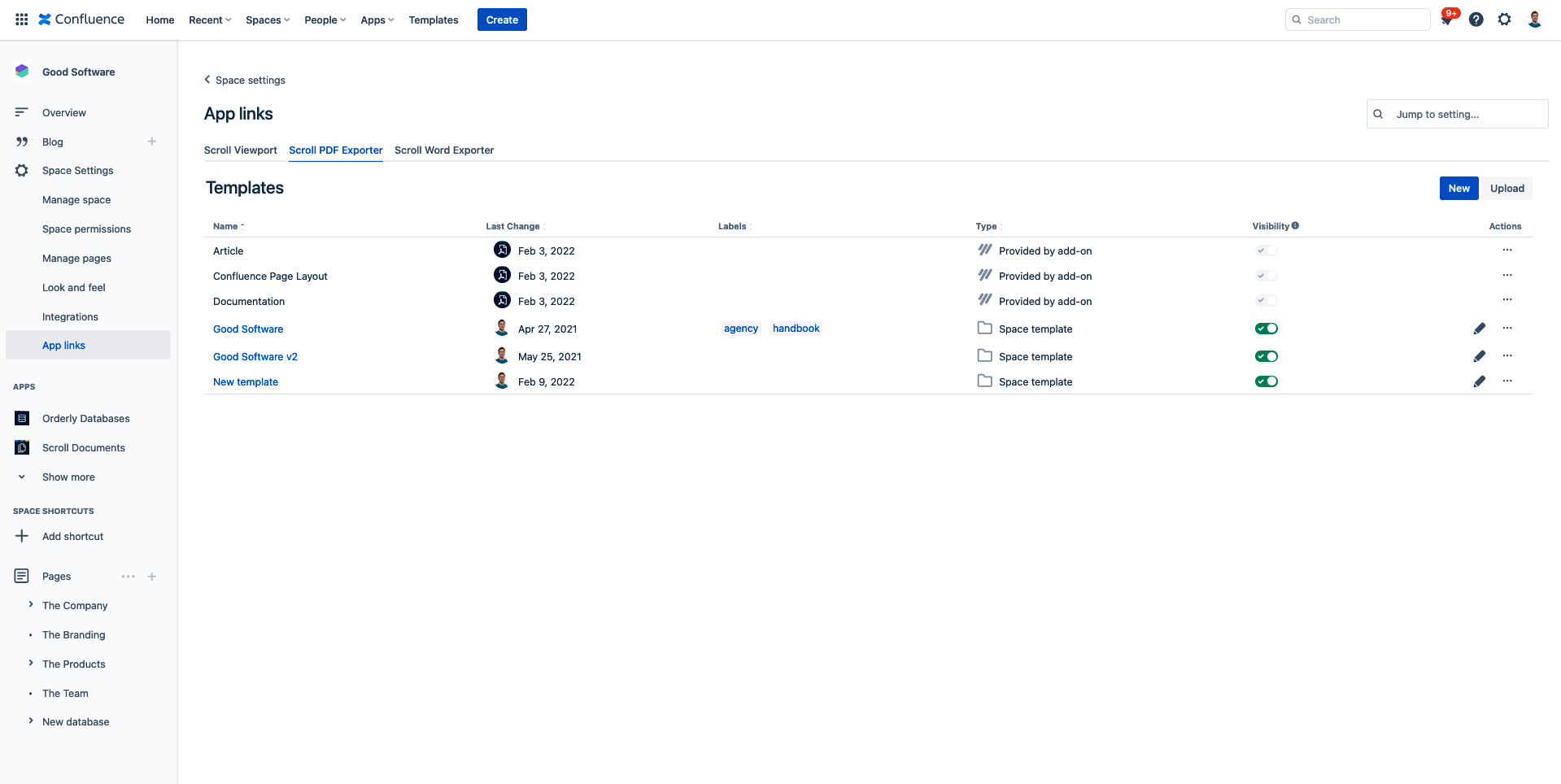The image size is (1561, 784).
Task: Open the notifications bell icon
Action: coord(1447,20)
